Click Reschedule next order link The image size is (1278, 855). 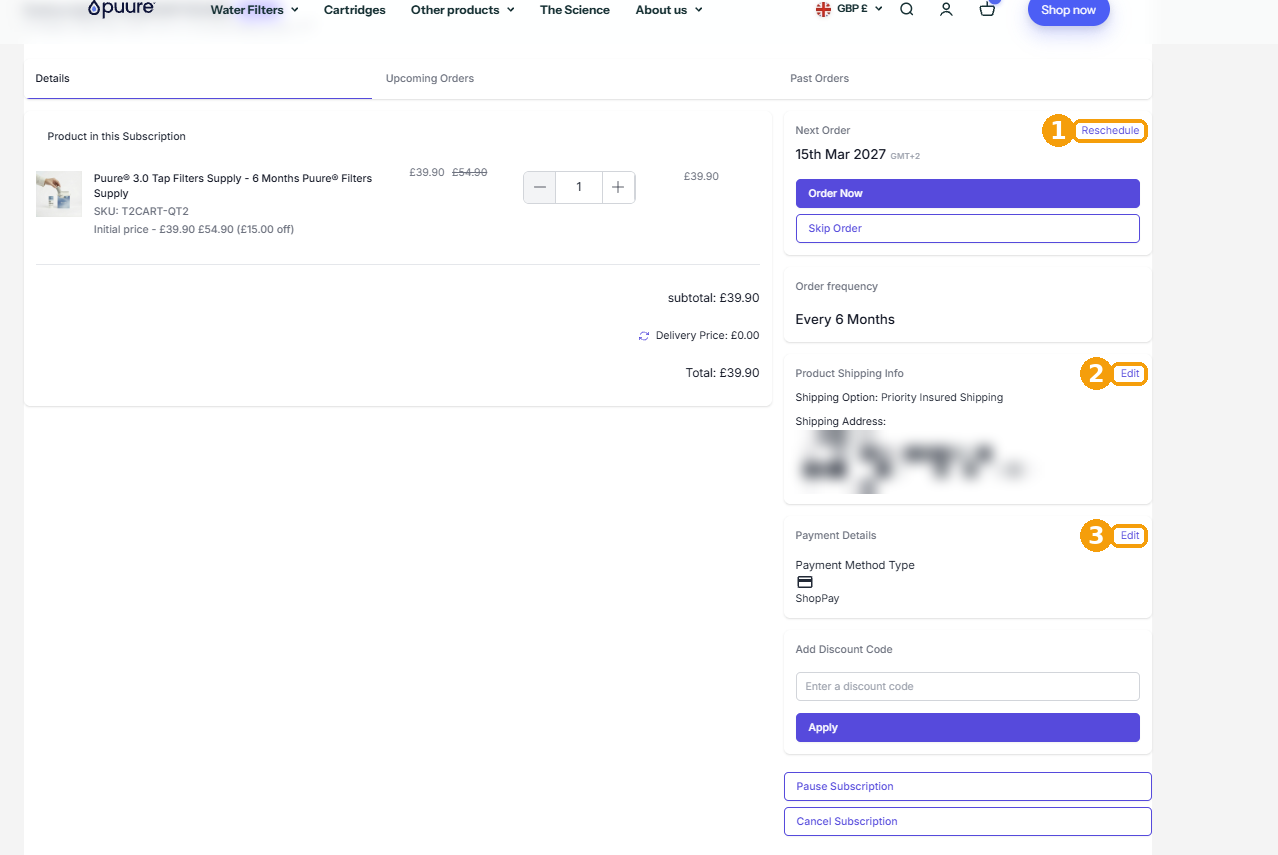[1110, 131]
